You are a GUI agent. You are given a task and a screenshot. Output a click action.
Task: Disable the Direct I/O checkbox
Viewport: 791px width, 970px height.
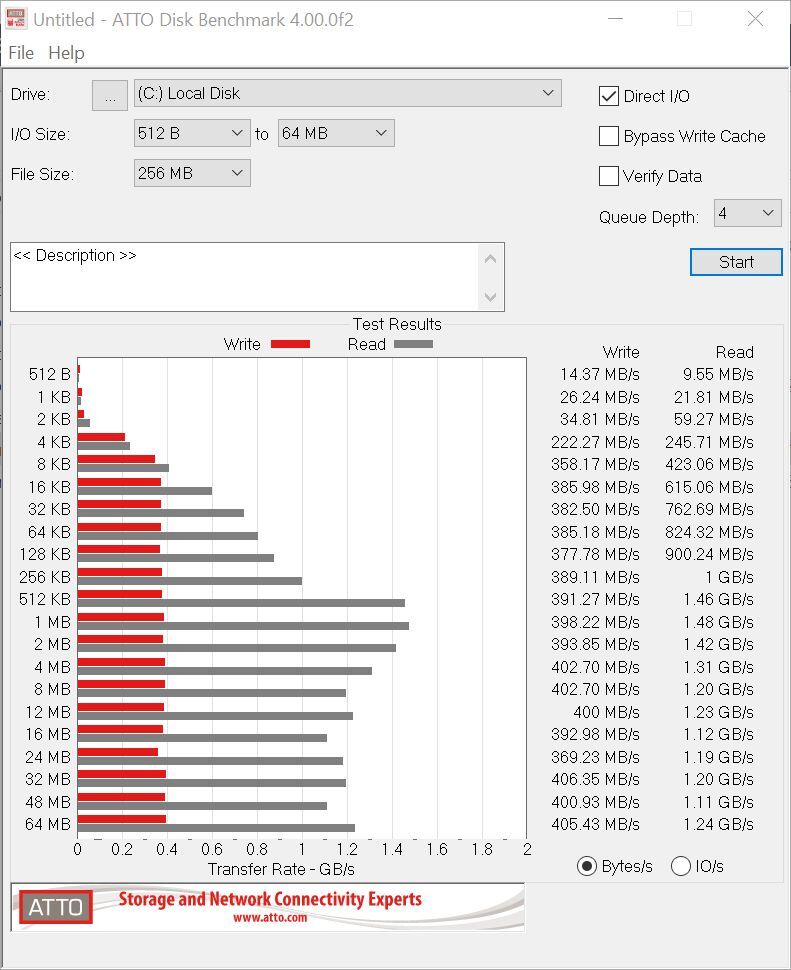pyautogui.click(x=609, y=96)
